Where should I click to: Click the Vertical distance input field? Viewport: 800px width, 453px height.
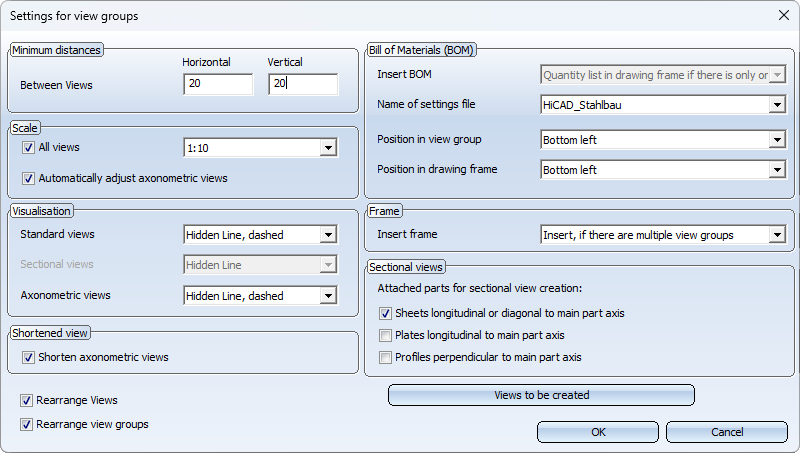click(x=303, y=84)
